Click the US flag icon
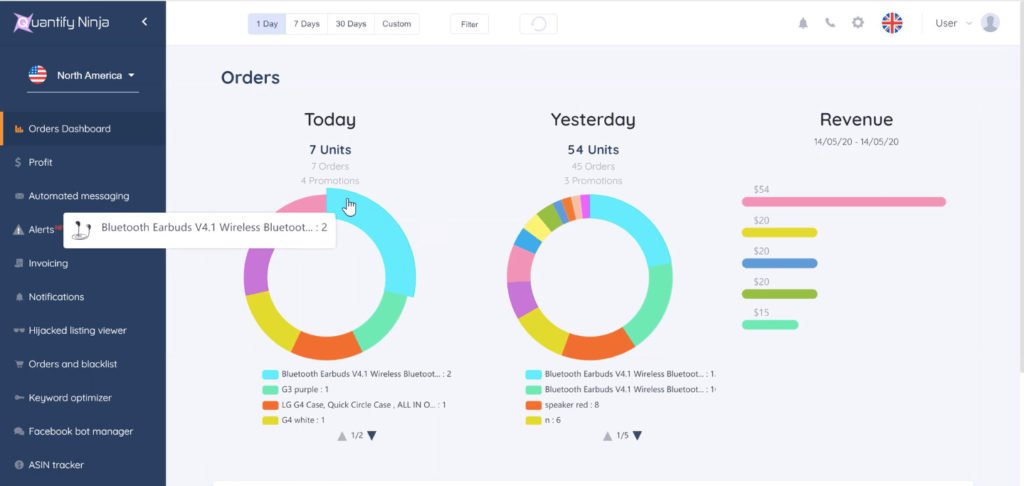This screenshot has height=486, width=1024. (x=38, y=74)
